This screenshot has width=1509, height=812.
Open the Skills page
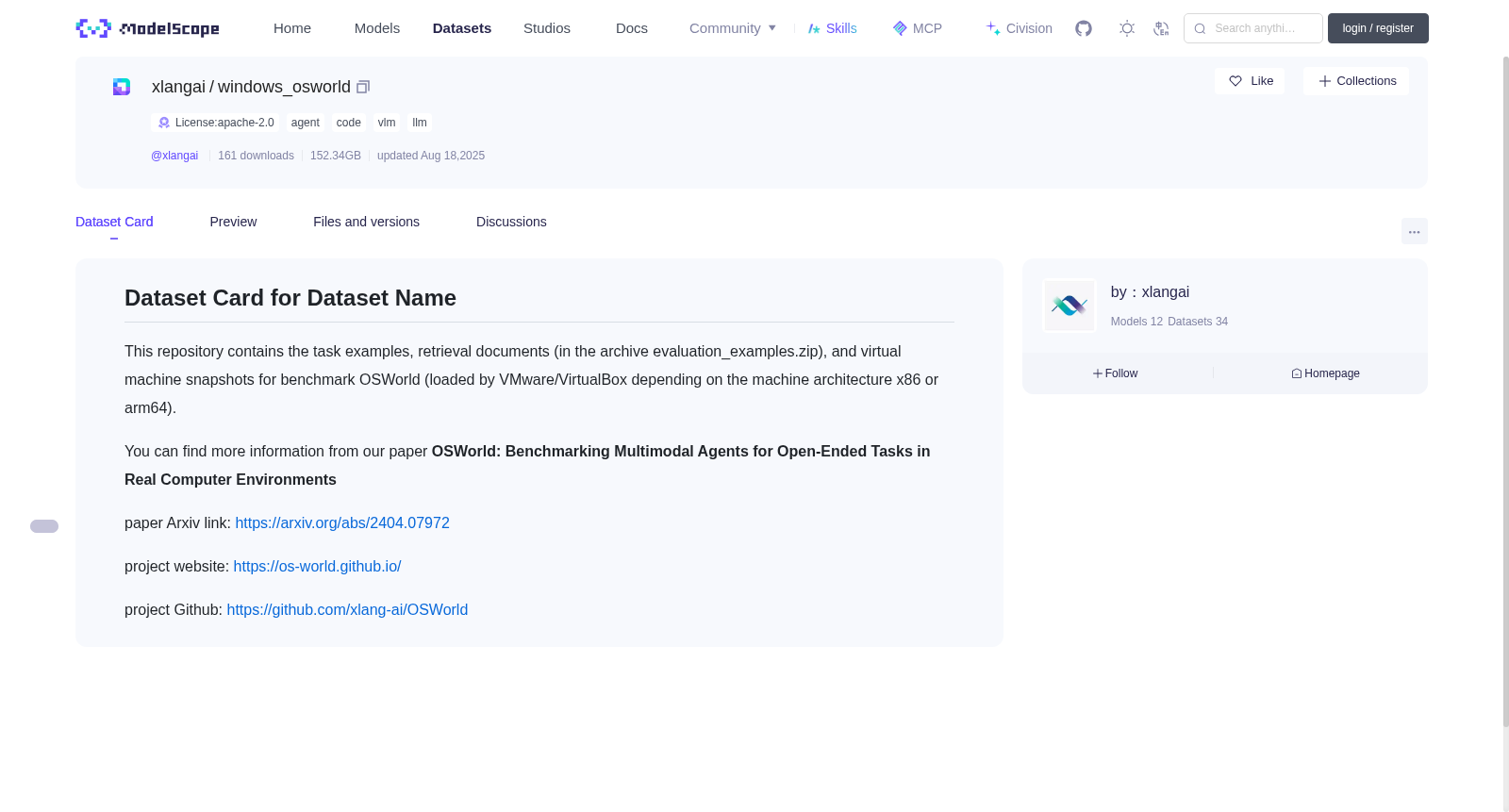pyautogui.click(x=833, y=28)
